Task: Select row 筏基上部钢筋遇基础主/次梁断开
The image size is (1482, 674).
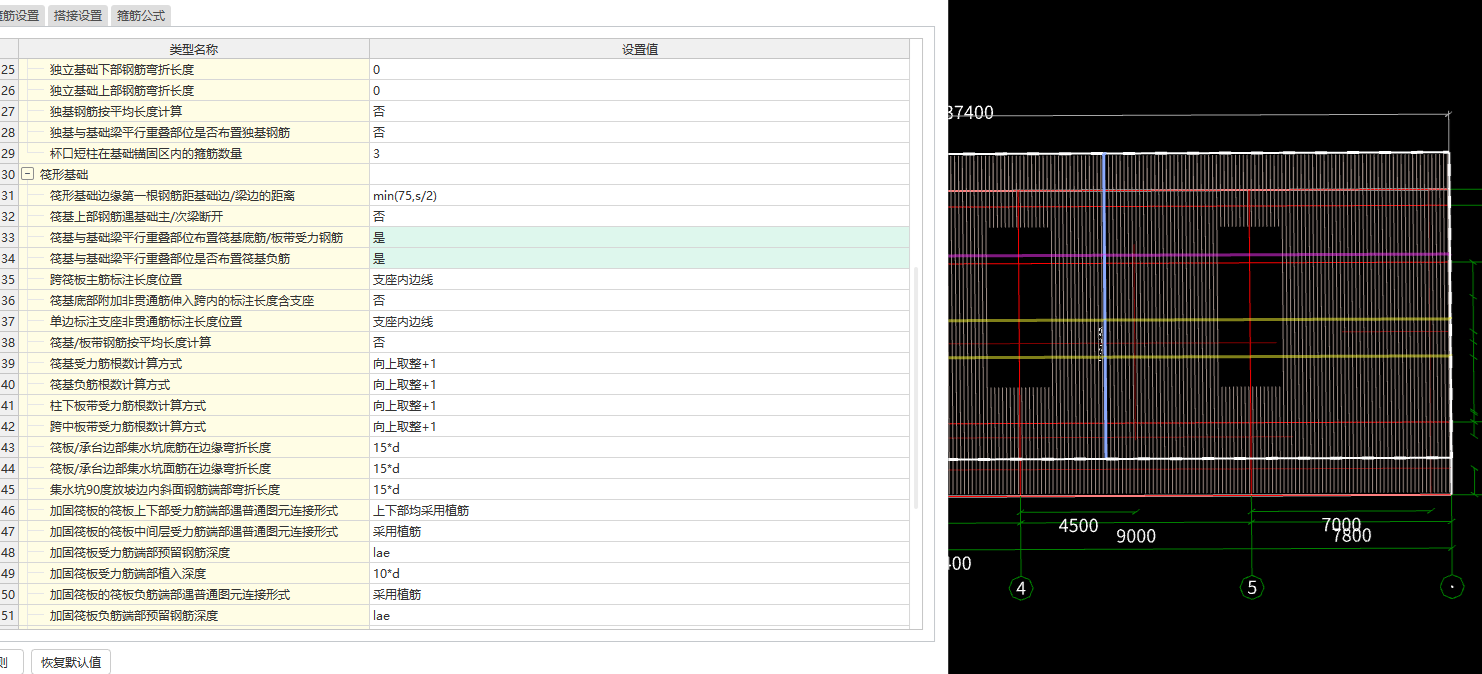Action: tap(194, 217)
